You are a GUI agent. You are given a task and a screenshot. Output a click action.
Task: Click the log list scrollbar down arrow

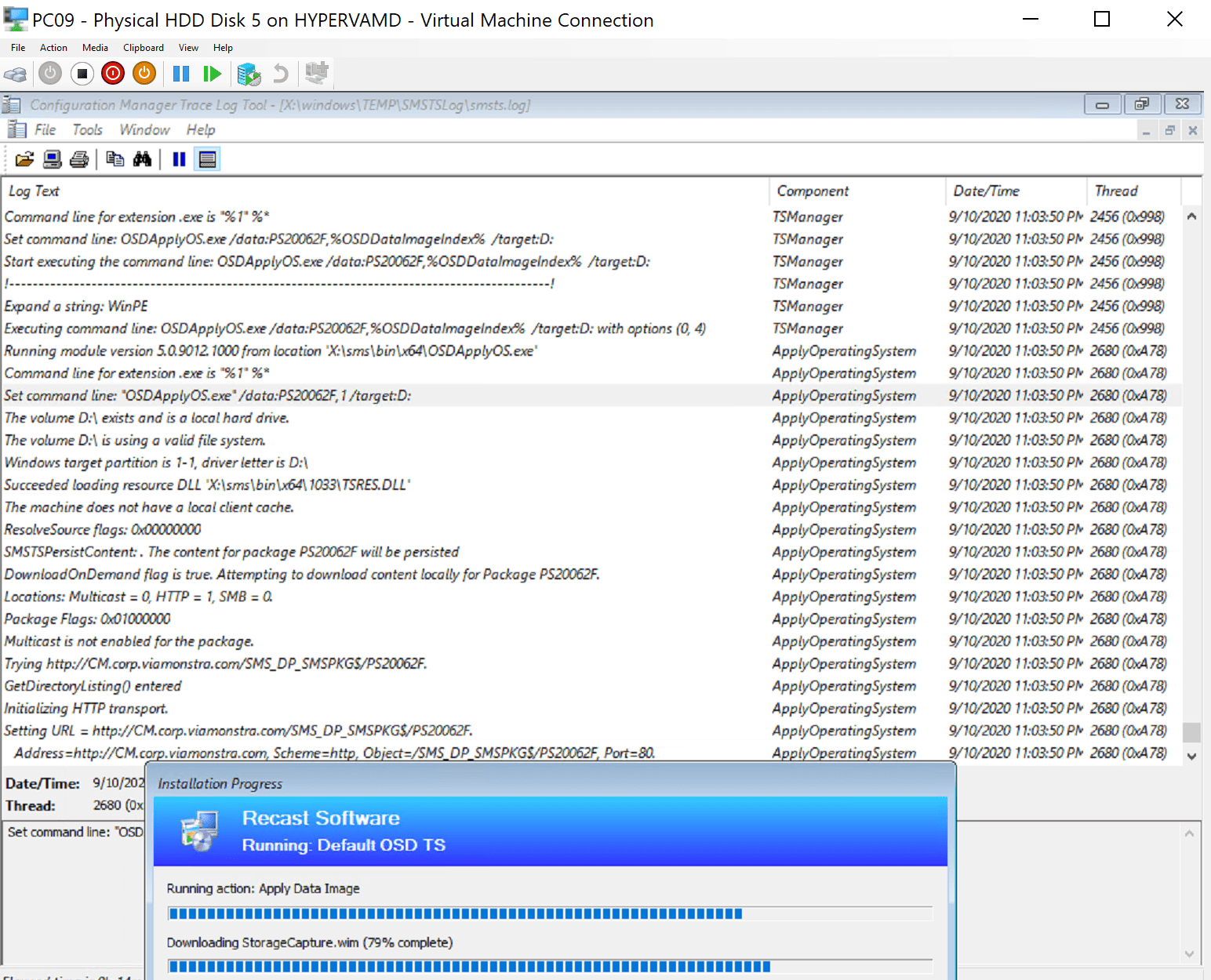click(x=1192, y=756)
